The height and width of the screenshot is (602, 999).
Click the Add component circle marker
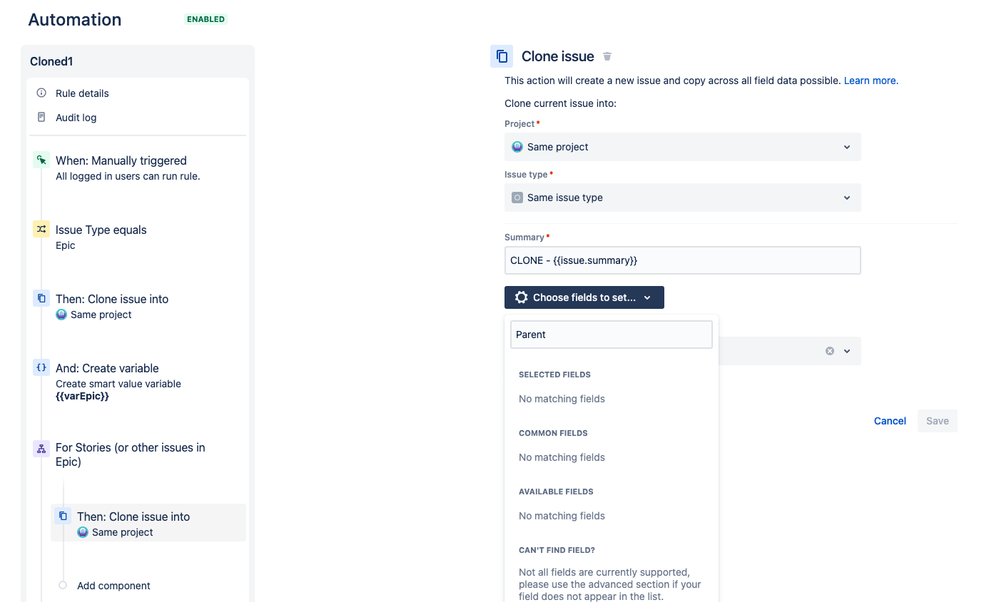[x=62, y=585]
